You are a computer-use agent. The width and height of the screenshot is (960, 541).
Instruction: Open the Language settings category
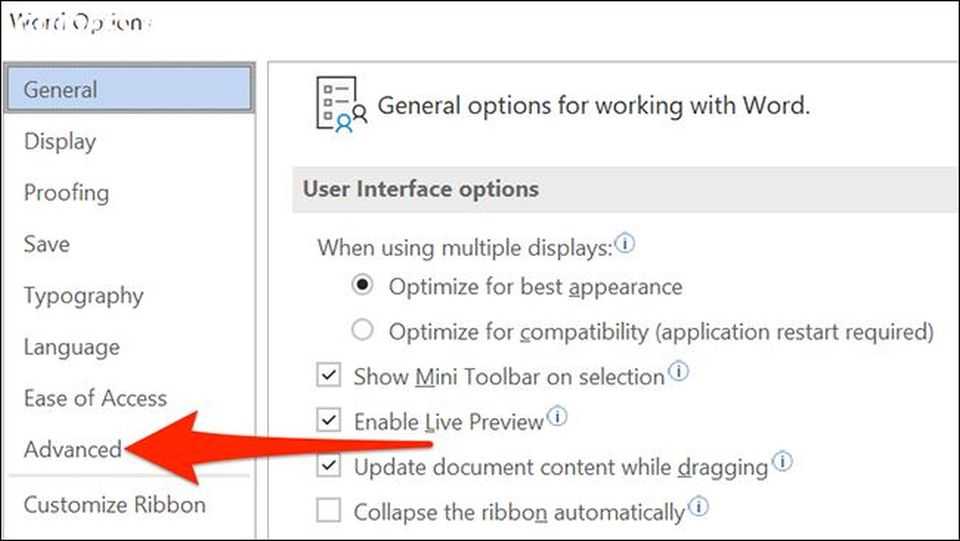[x=71, y=347]
